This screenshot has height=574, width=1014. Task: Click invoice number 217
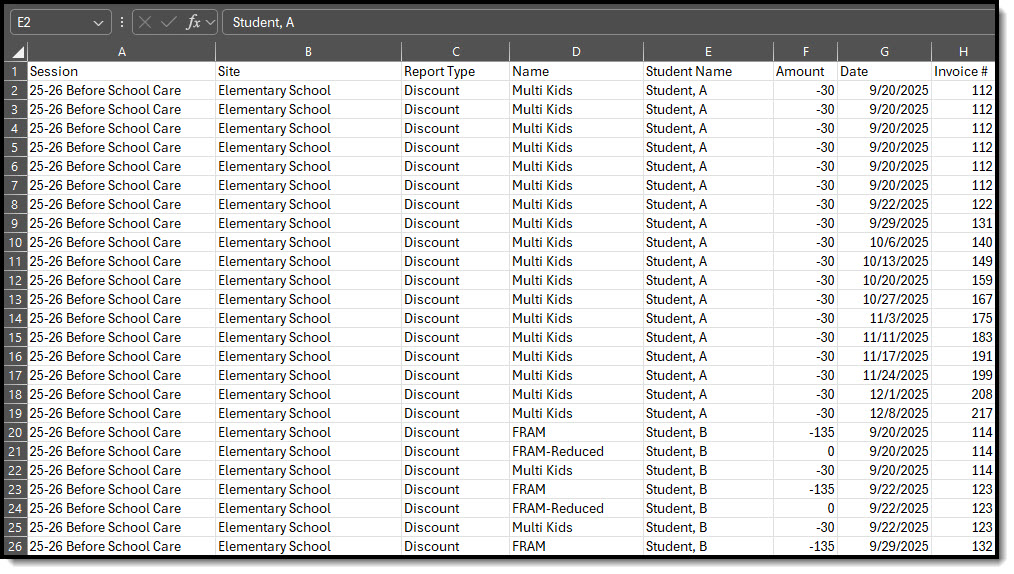[x=963, y=413]
